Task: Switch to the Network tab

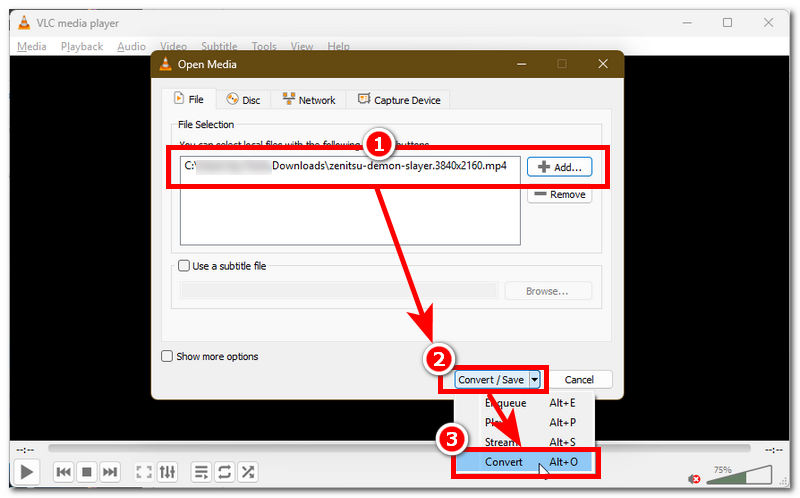Action: pyautogui.click(x=309, y=100)
